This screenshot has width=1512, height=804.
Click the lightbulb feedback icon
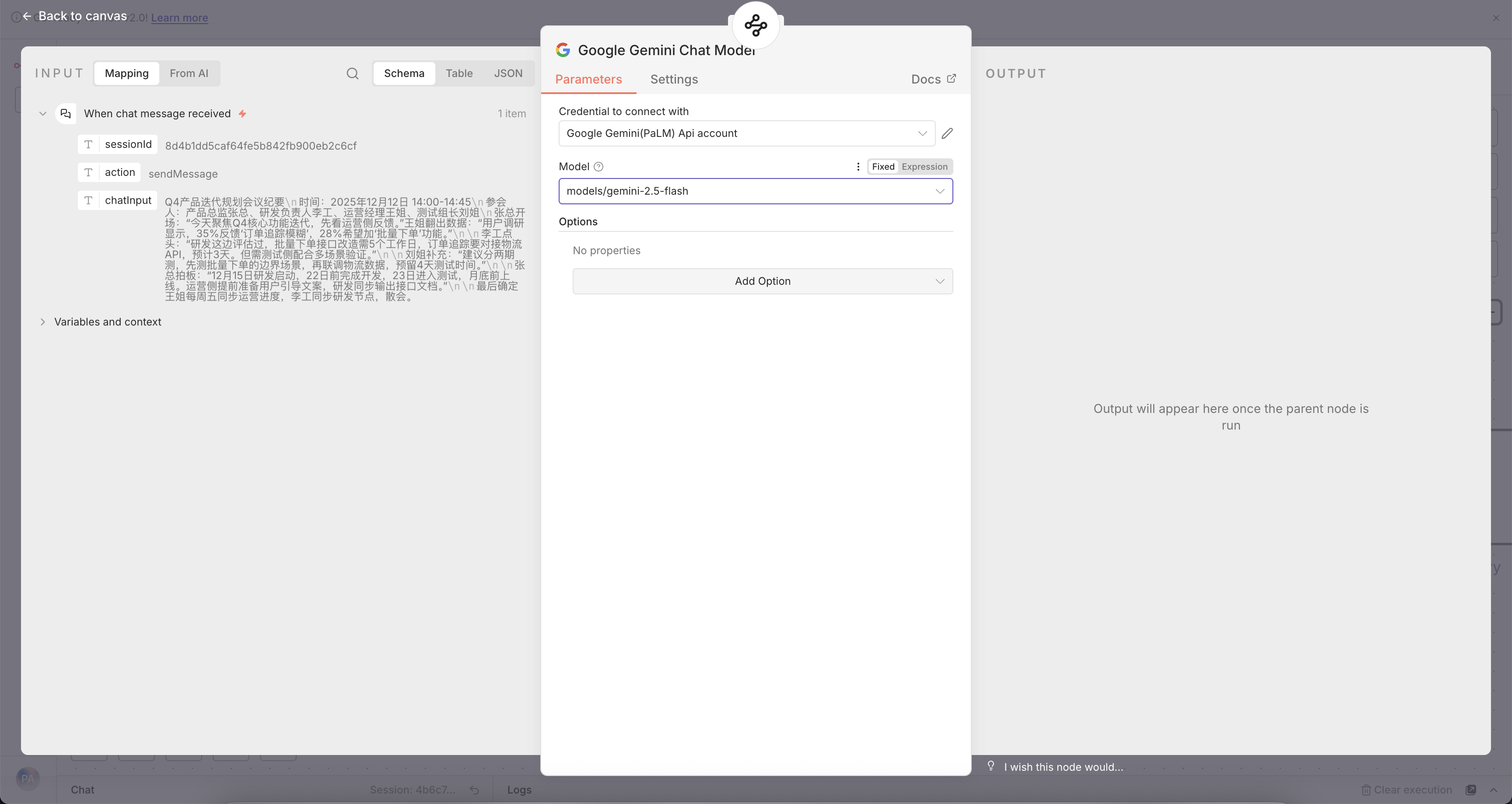991,766
